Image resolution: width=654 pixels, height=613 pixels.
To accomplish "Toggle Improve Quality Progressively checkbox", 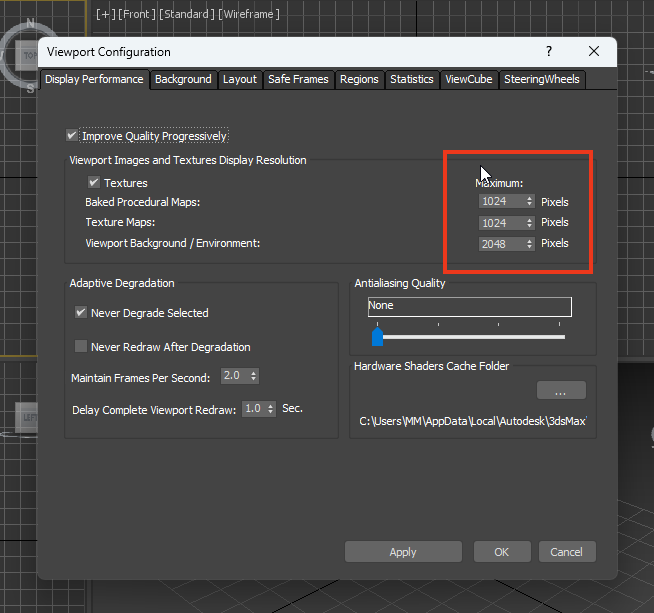I will click(x=72, y=136).
